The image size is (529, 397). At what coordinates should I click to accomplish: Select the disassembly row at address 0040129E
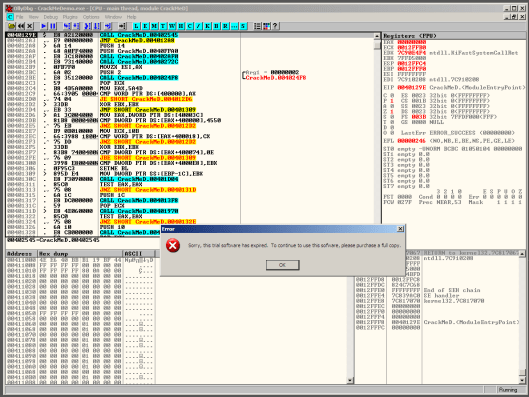[x=191, y=35]
